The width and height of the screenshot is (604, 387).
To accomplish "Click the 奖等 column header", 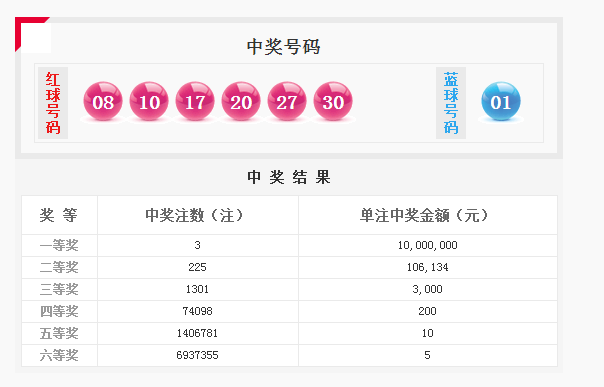I will click(59, 215).
